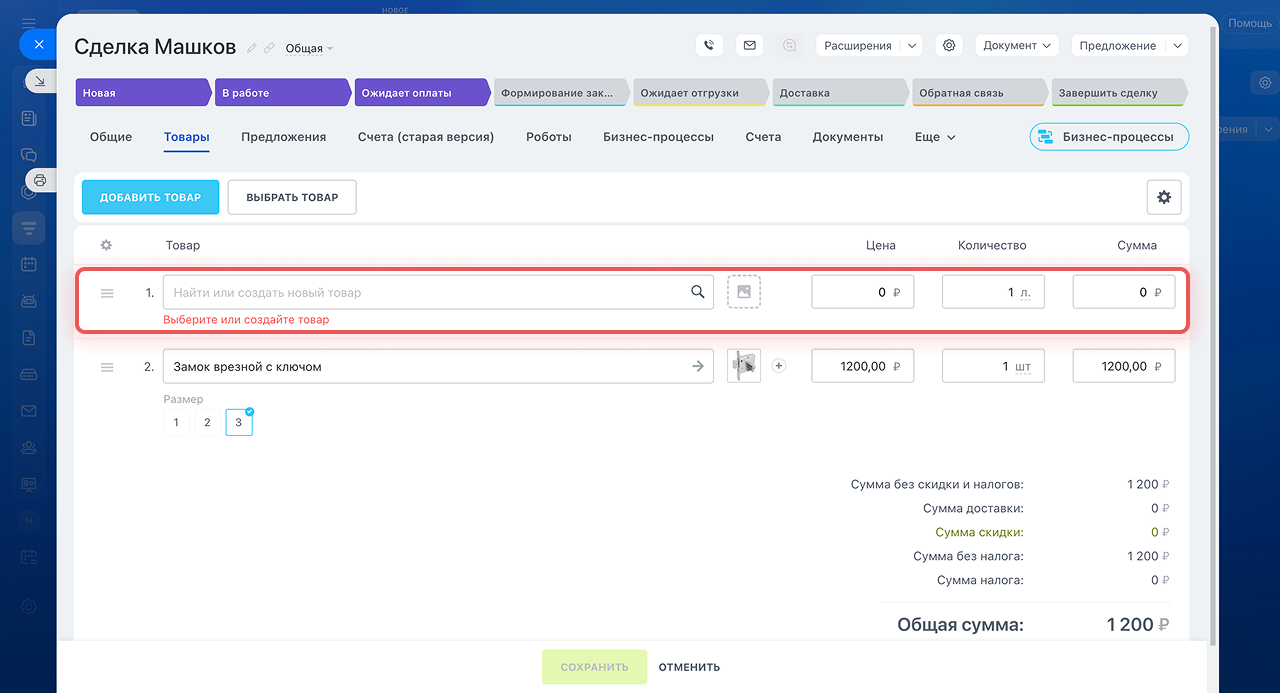This screenshot has height=693, width=1280.
Task: Click the Добавить товар button
Action: [x=150, y=198]
